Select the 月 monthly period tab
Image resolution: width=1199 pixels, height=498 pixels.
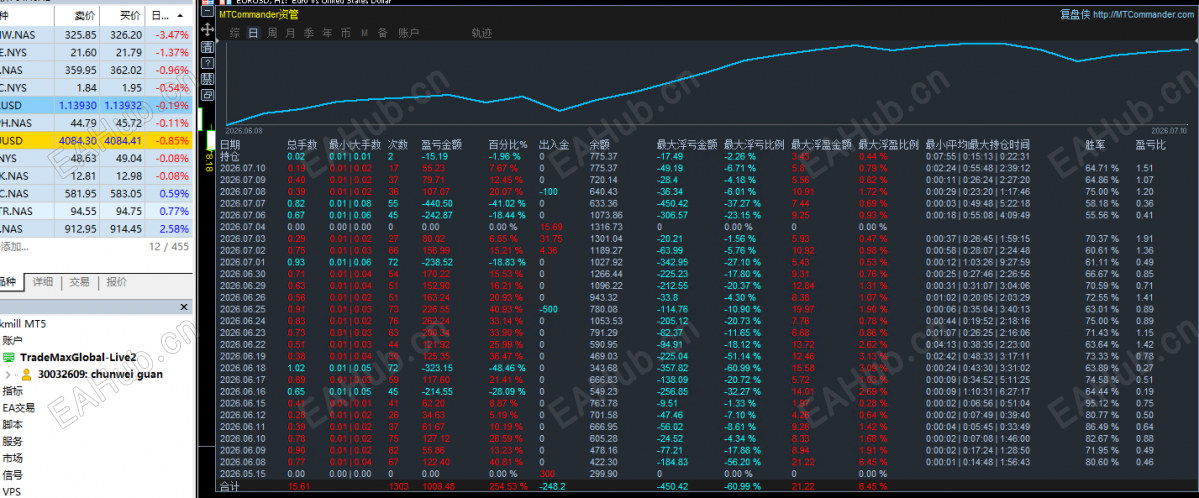291,33
